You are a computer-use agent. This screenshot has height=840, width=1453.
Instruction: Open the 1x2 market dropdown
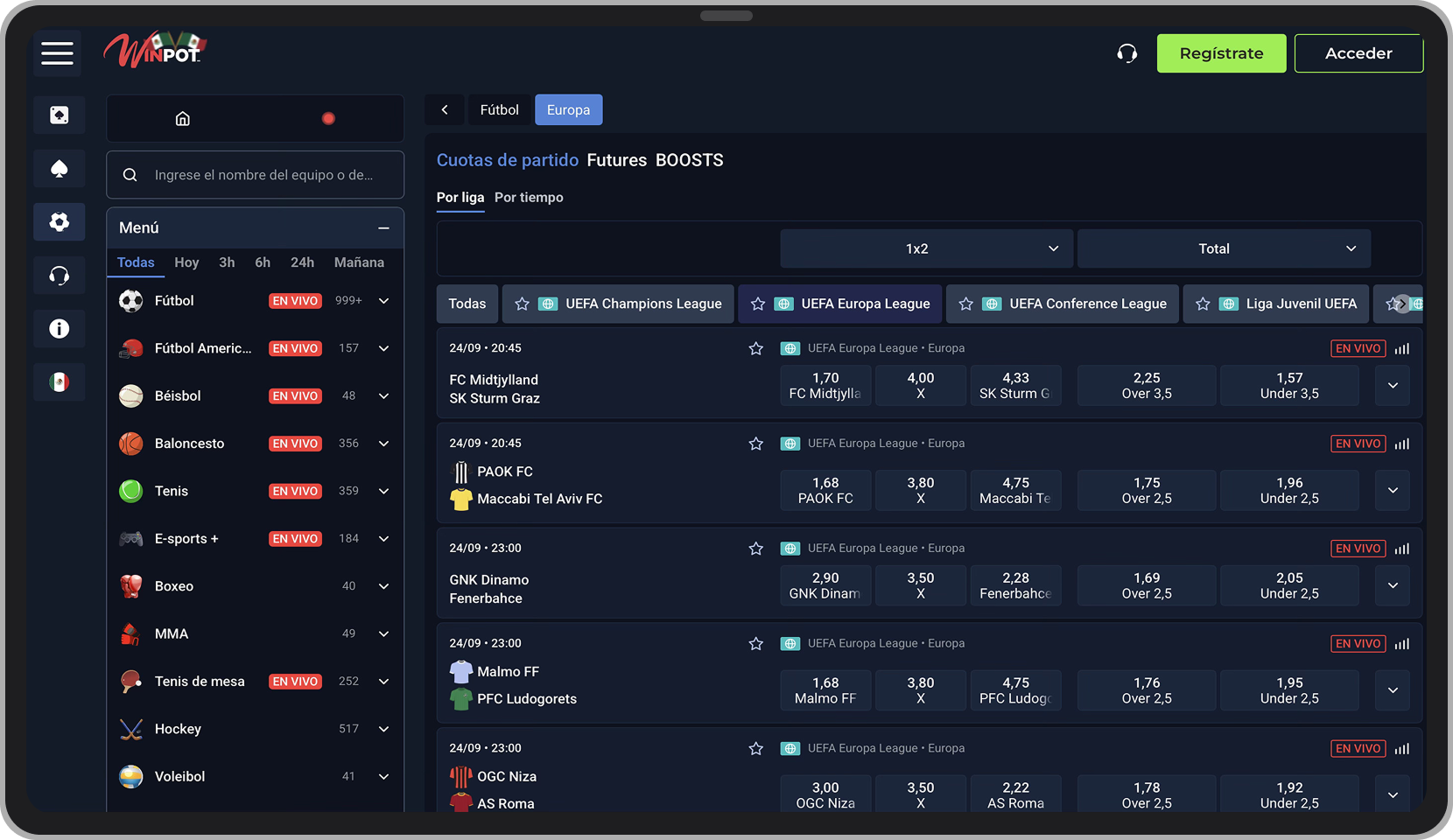tap(926, 249)
